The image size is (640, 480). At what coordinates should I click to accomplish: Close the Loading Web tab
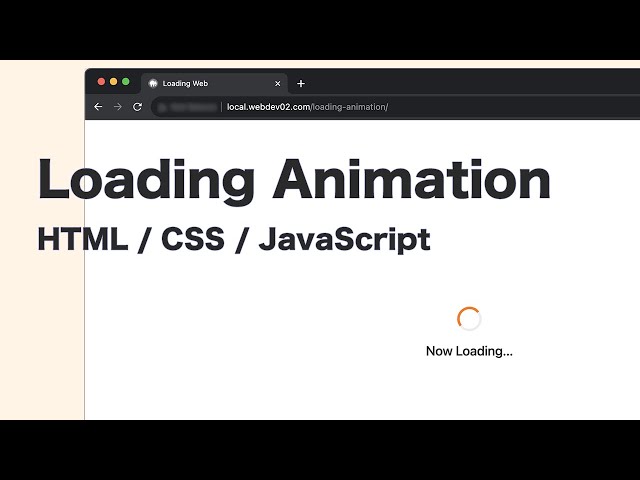coord(278,84)
